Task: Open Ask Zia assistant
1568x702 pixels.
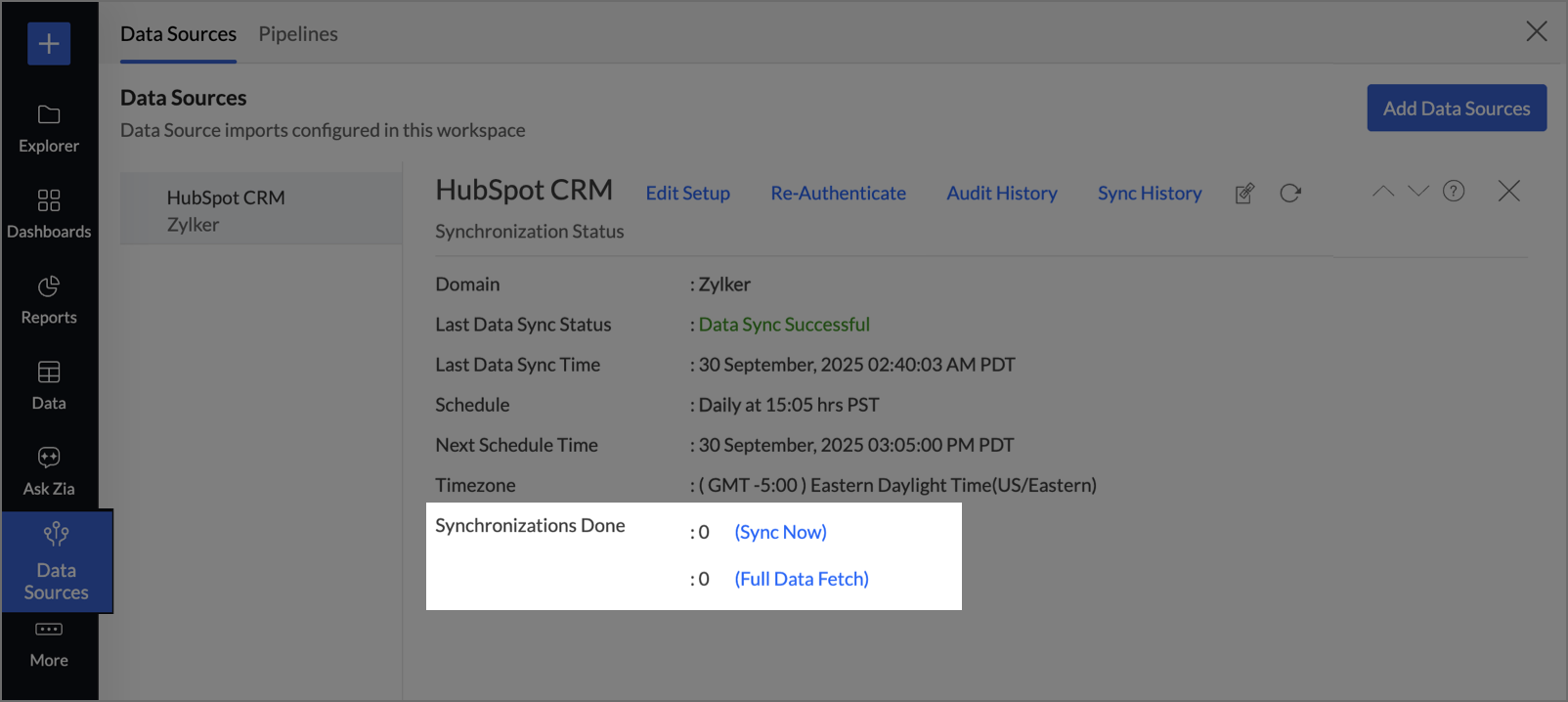Action: click(49, 471)
